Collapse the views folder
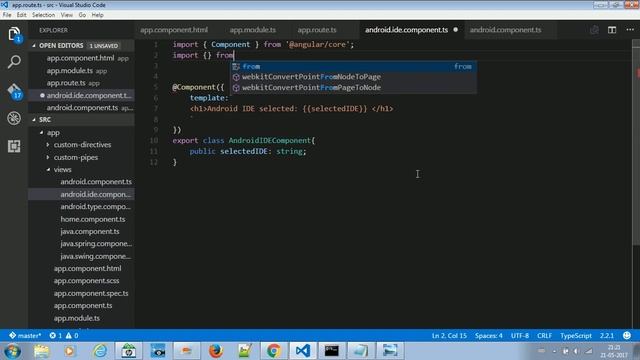This screenshot has height=360, width=640. 48,169
